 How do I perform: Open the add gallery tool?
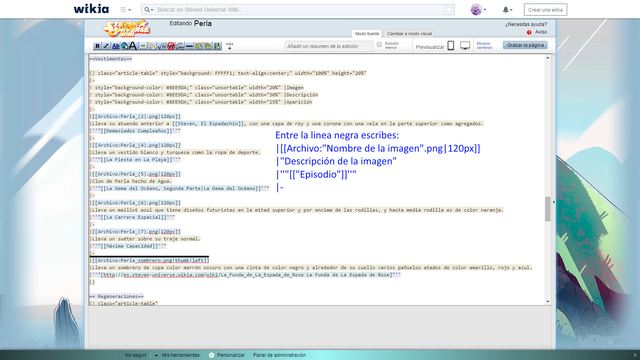pyautogui.click(x=208, y=46)
